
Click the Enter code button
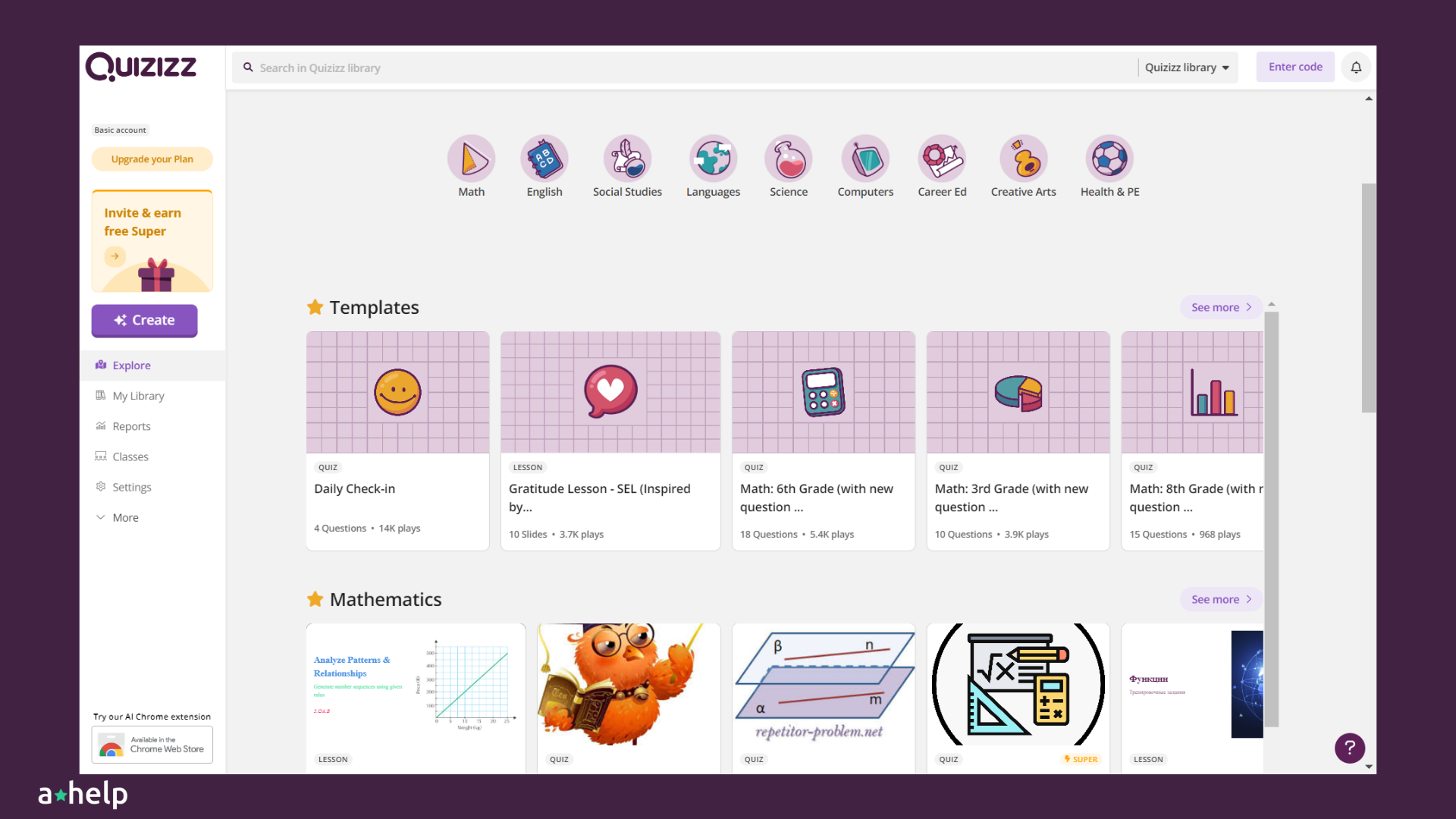(x=1296, y=66)
